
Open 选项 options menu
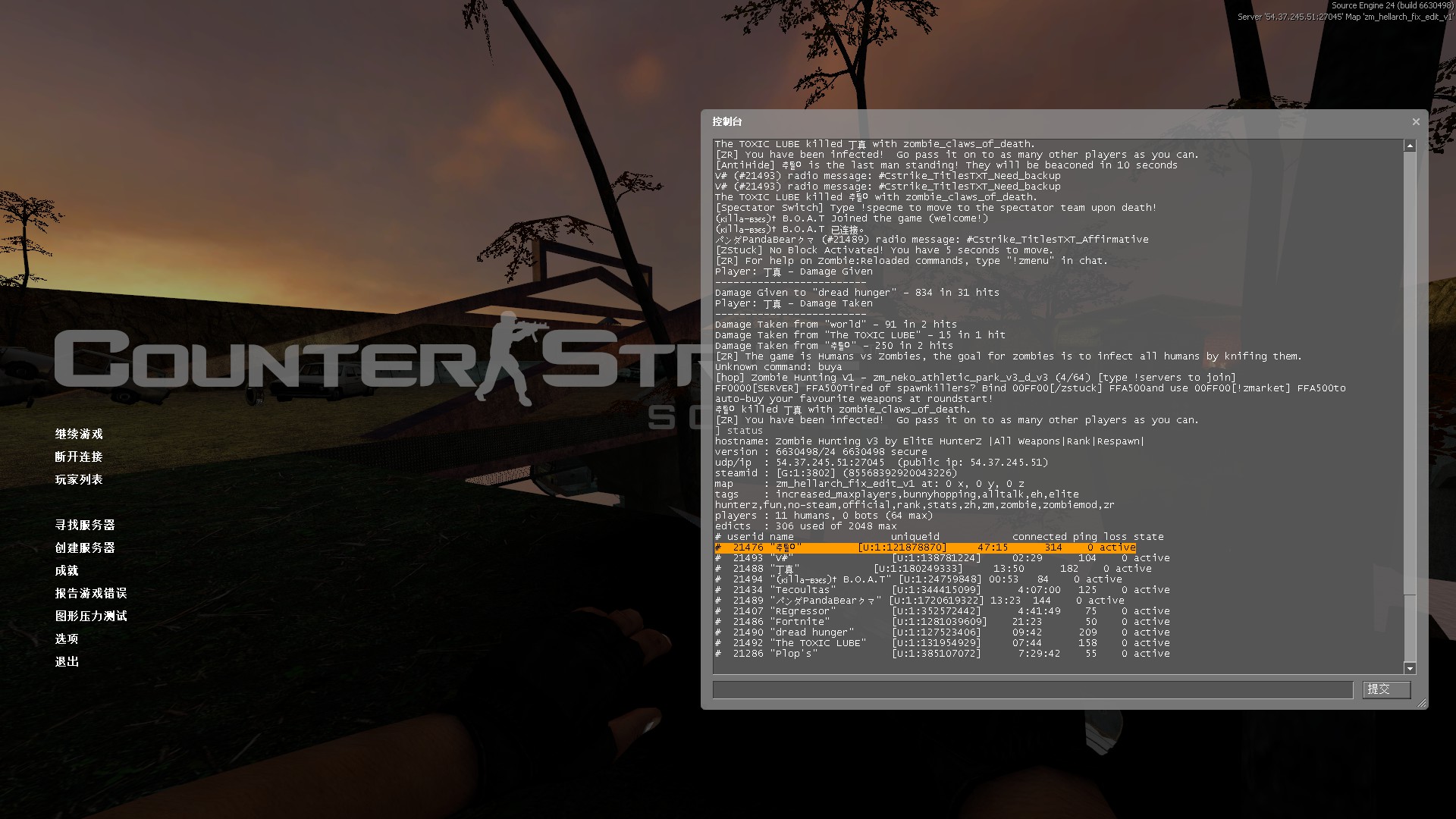67,639
